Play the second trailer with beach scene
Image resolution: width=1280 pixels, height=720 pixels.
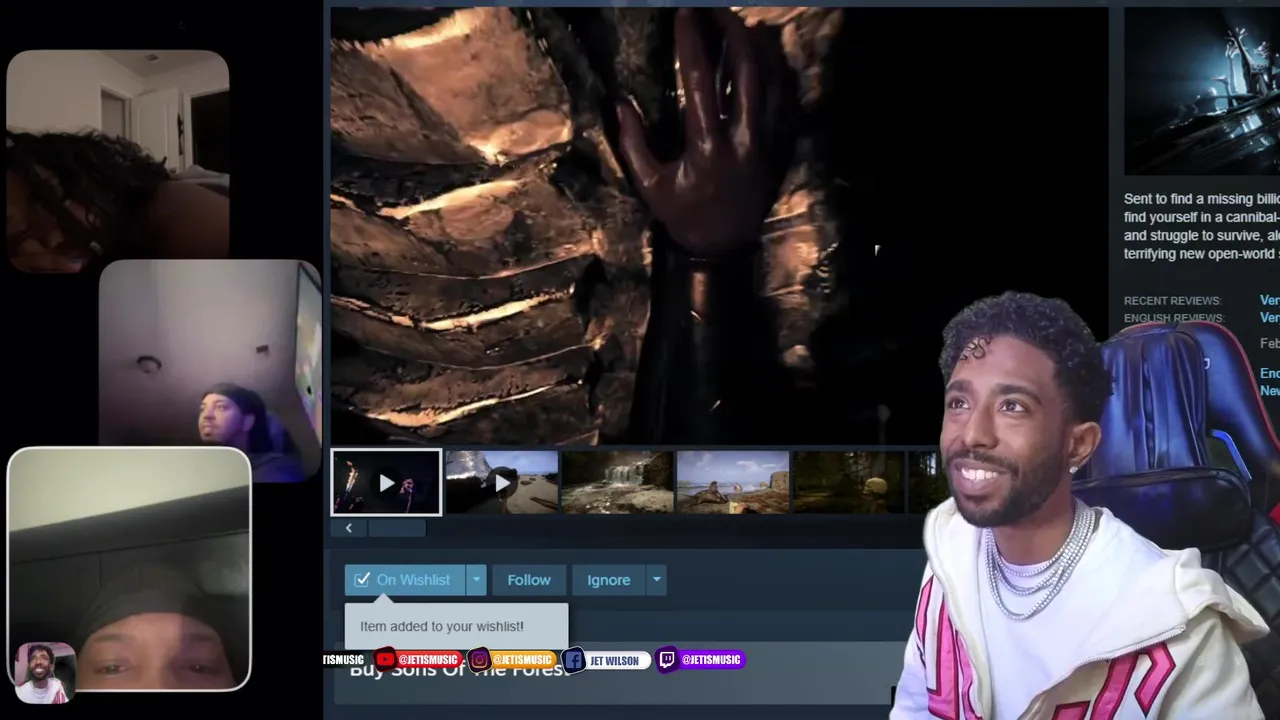point(501,483)
